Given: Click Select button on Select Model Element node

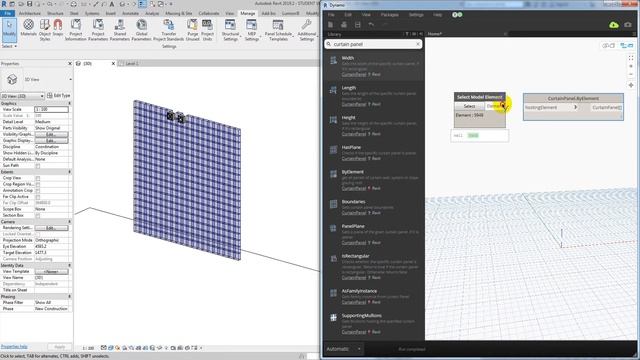Looking at the screenshot, I should (469, 106).
